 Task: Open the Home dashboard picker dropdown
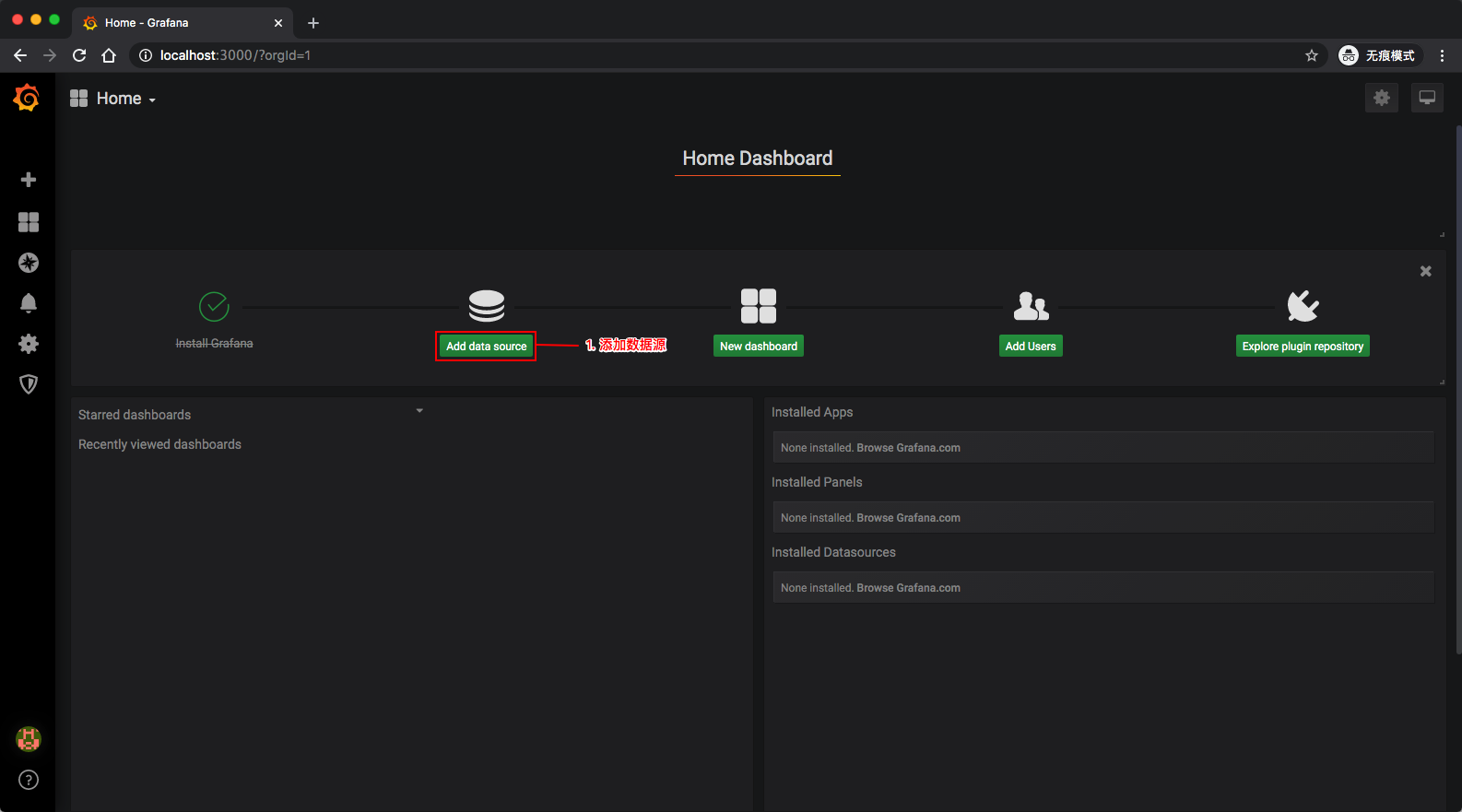[x=125, y=99]
